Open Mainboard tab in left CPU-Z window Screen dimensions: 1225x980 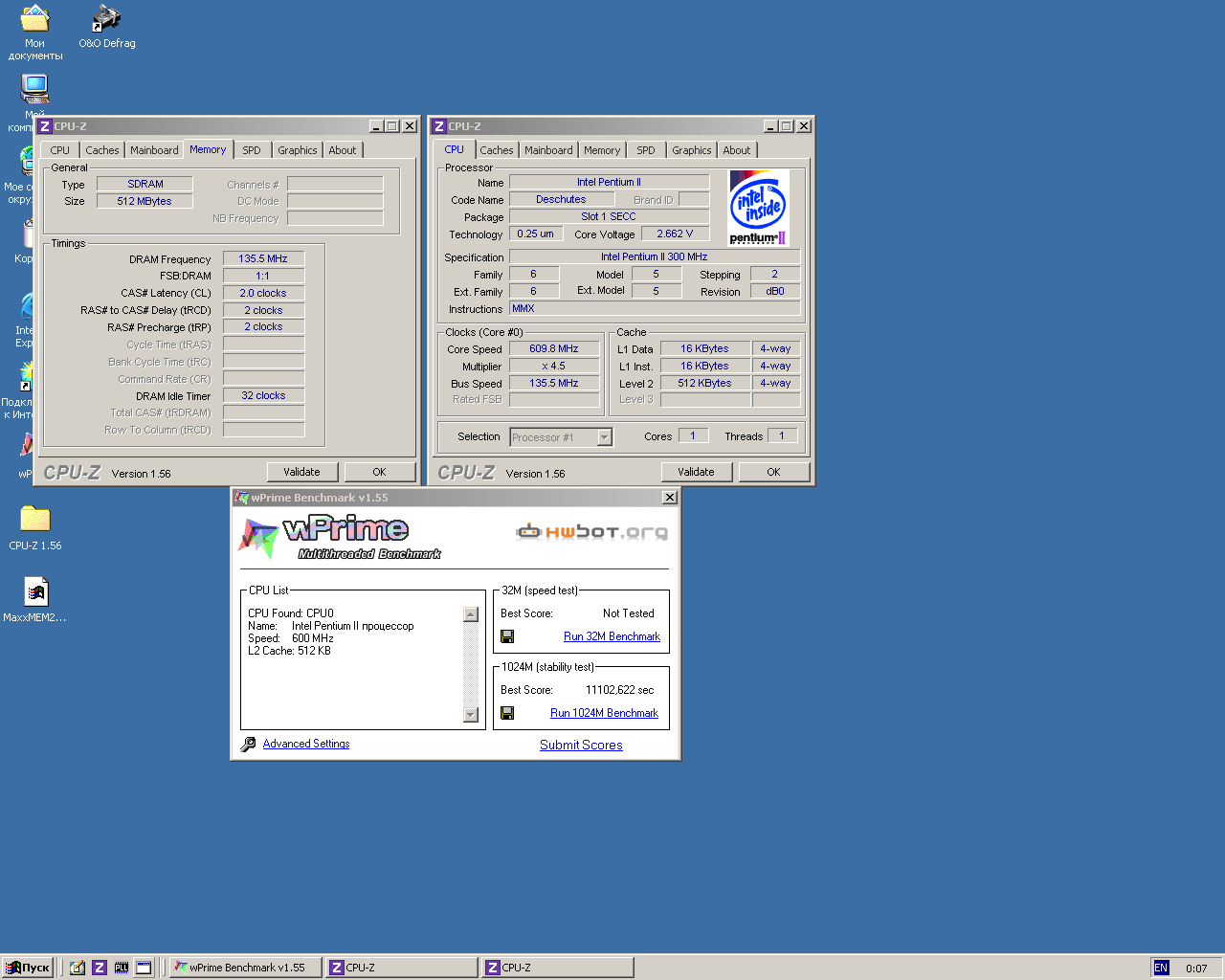tap(154, 150)
